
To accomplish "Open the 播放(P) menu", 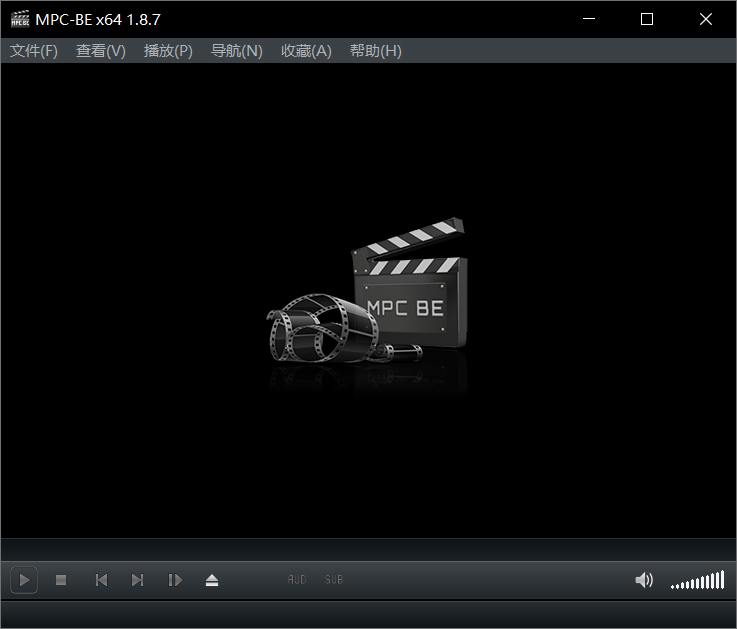I will [x=168, y=51].
